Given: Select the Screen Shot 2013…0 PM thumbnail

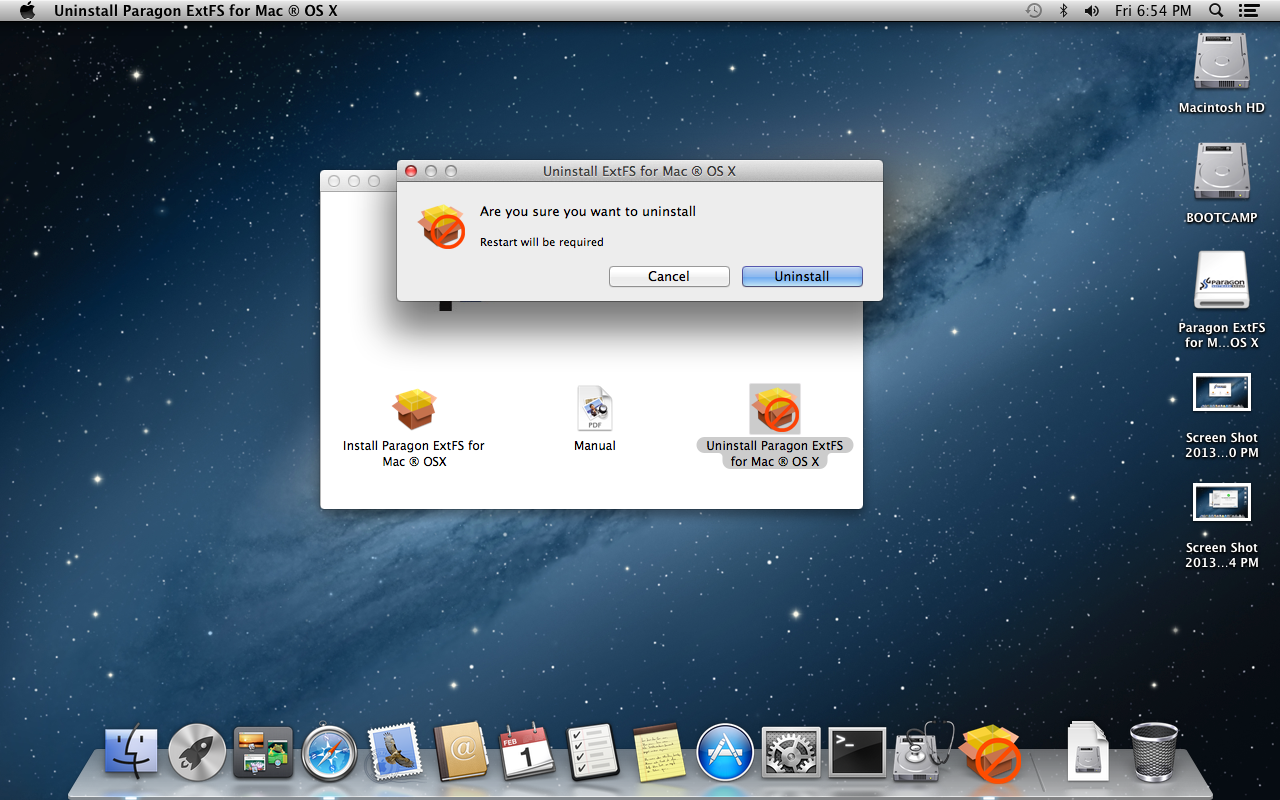Looking at the screenshot, I should click(1221, 393).
